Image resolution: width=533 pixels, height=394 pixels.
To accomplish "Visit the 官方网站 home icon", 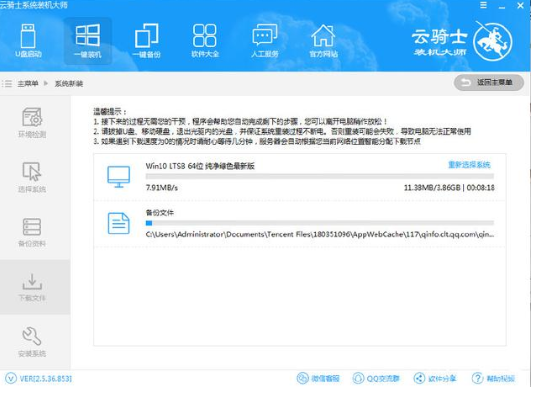I will point(323,40).
